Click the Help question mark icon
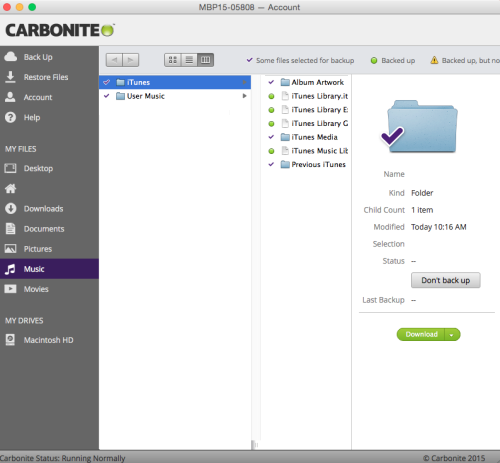Viewport: 500px width, 463px height. (10, 117)
